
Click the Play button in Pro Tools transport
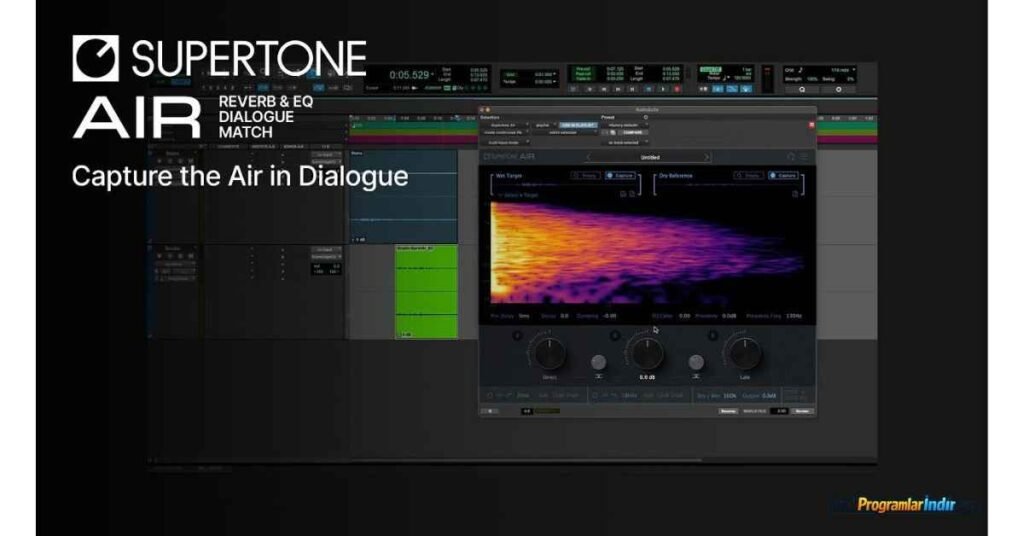point(663,89)
